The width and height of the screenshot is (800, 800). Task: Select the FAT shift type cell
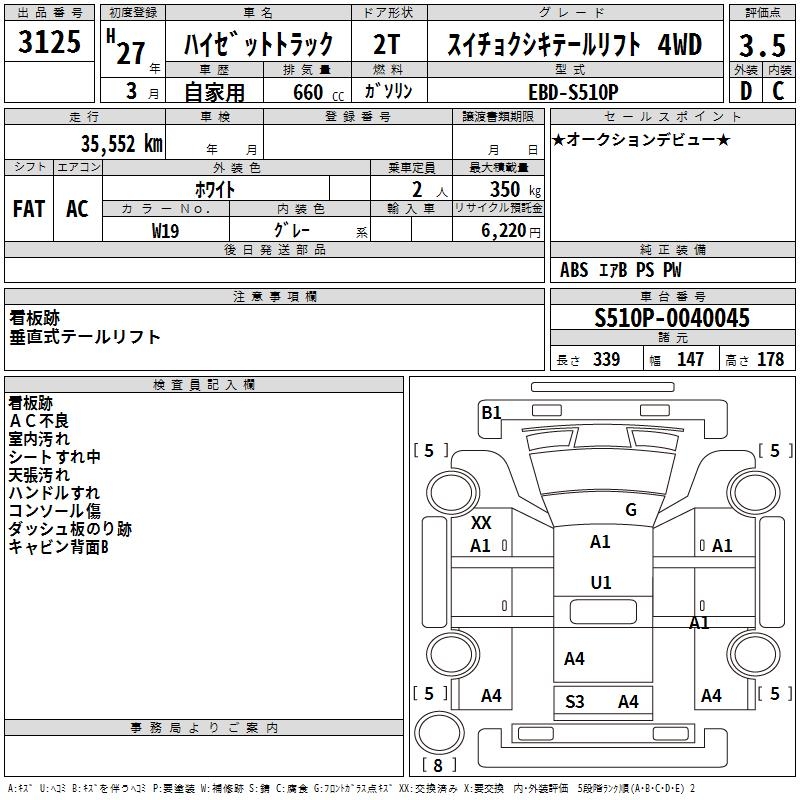tap(29, 208)
